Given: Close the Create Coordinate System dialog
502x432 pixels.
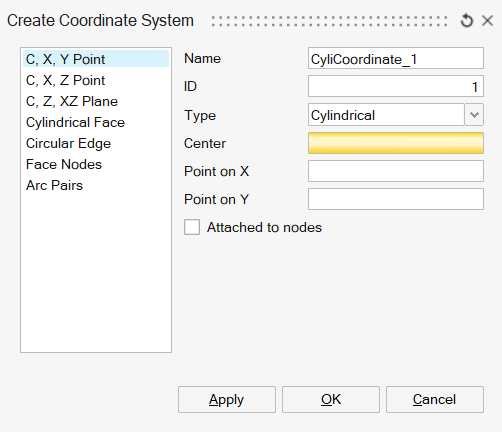Looking at the screenshot, I should click(x=487, y=21).
